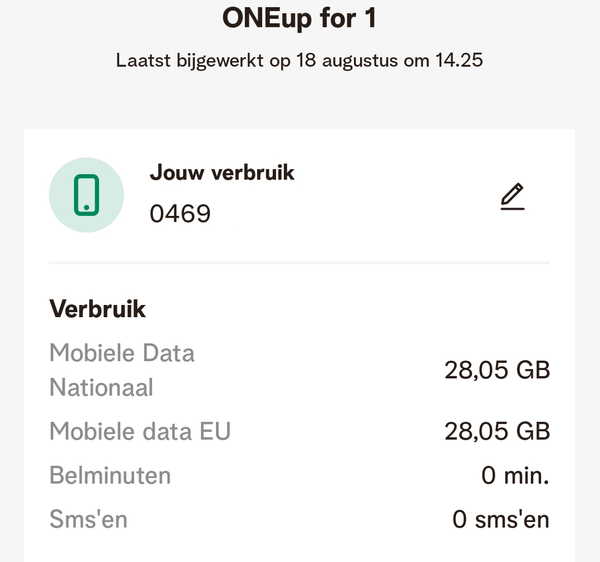Tap the green smartphone icon
Screen dimensions: 600x562
click(87, 194)
